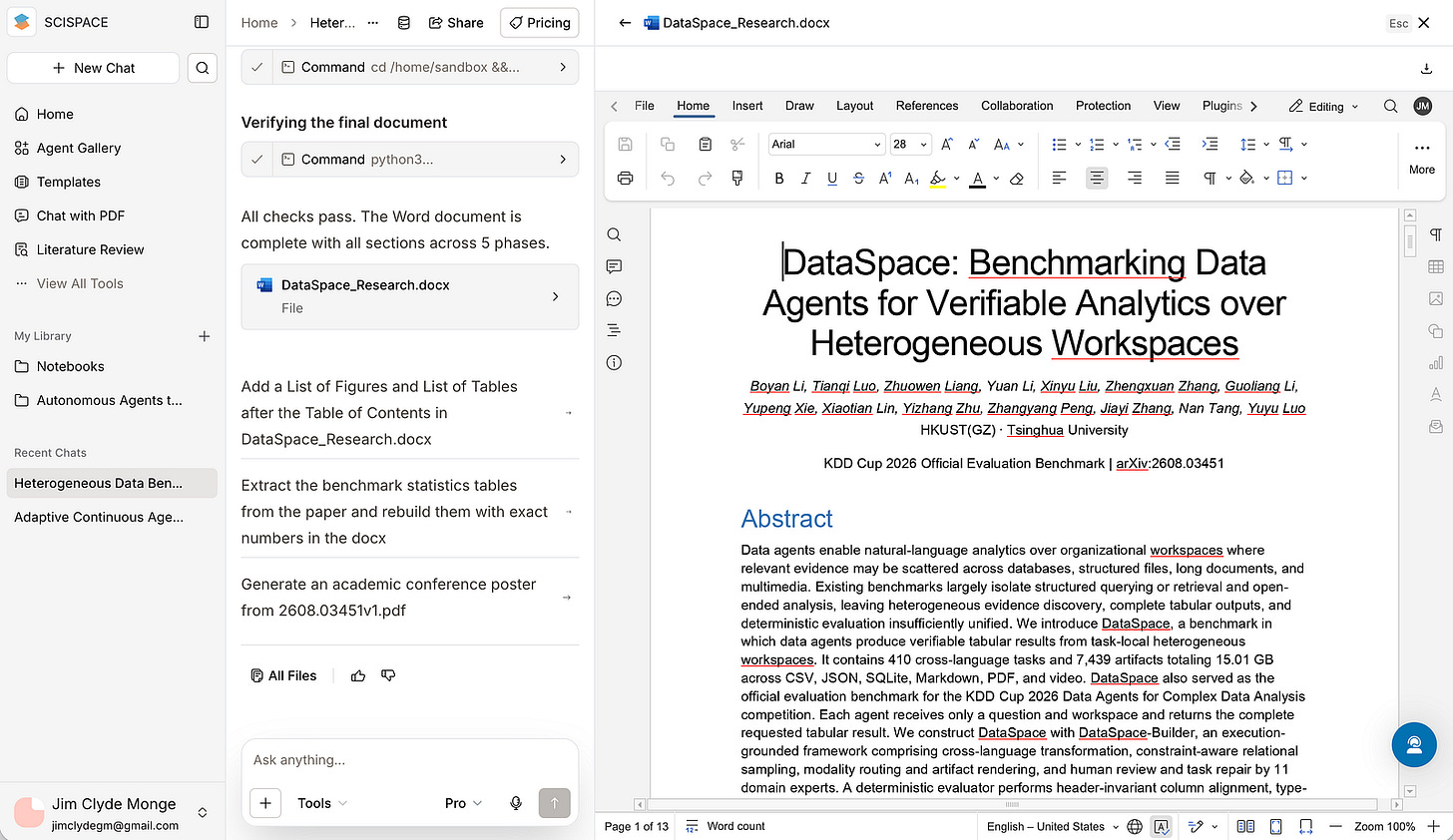Align paragraph to the left

[1060, 179]
